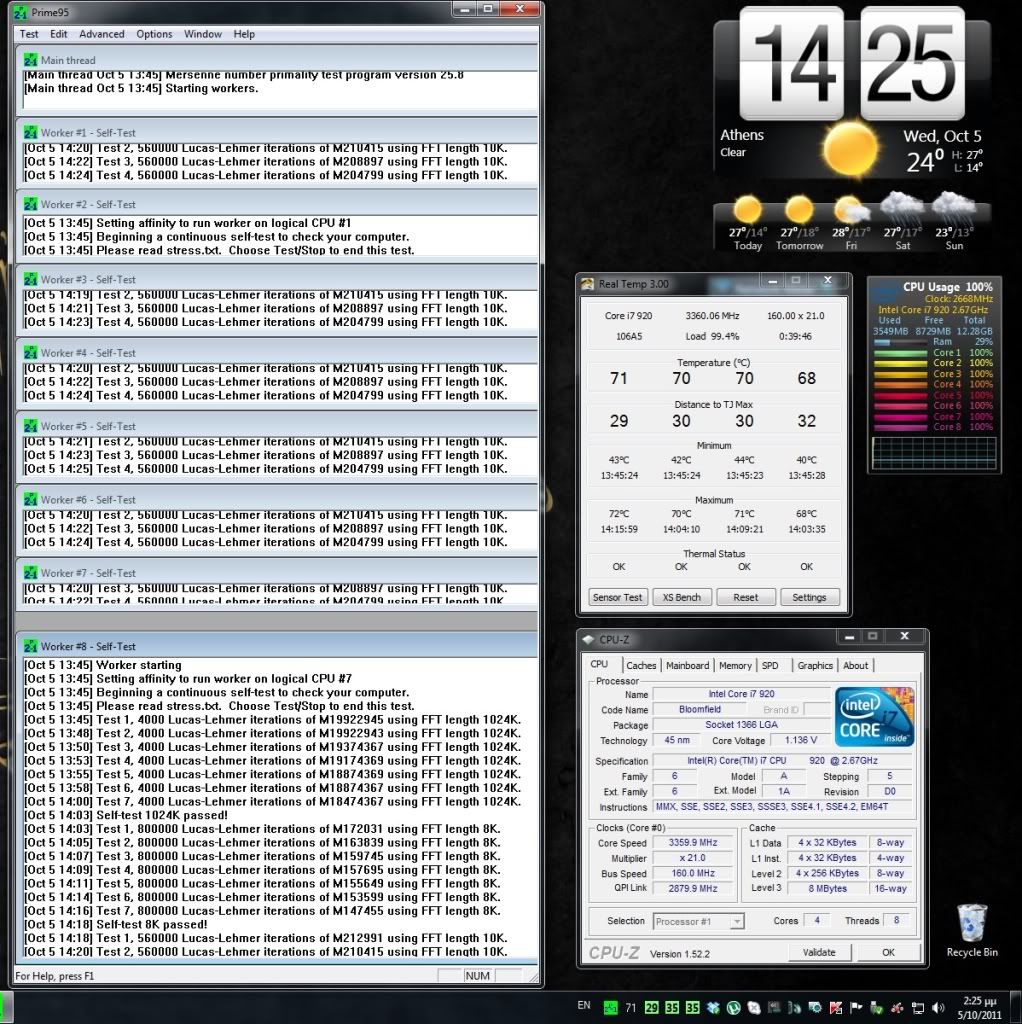Image resolution: width=1022 pixels, height=1024 pixels.
Task: Open the Options menu in Prime95
Action: click(x=154, y=34)
